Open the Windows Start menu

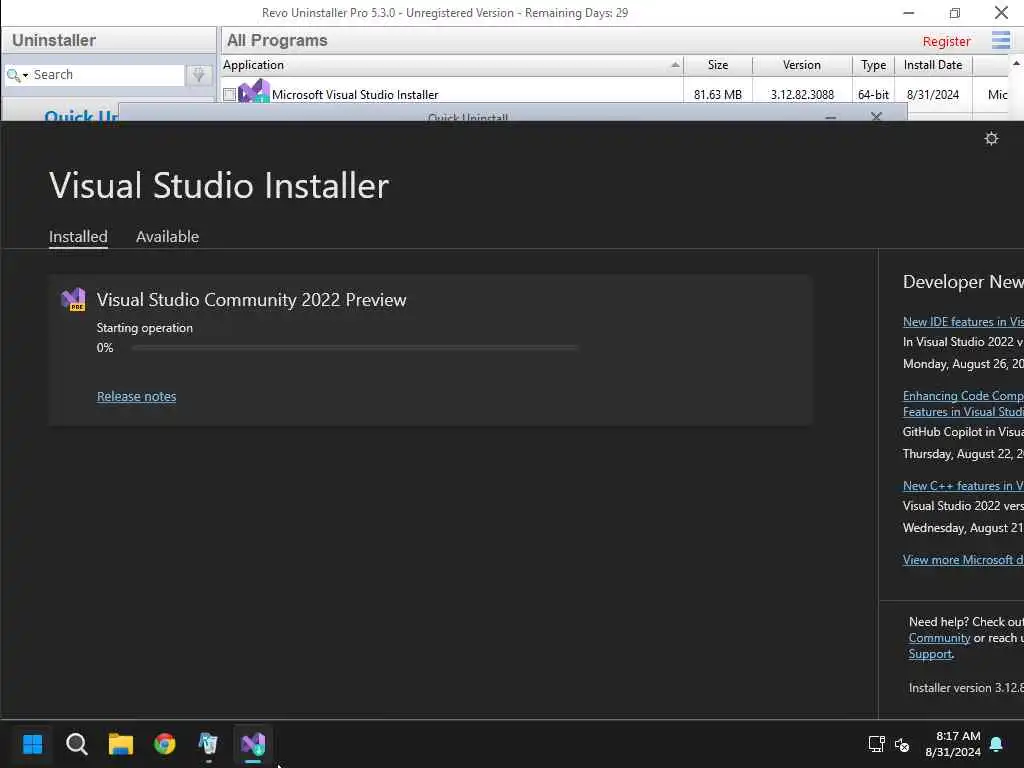coord(33,744)
